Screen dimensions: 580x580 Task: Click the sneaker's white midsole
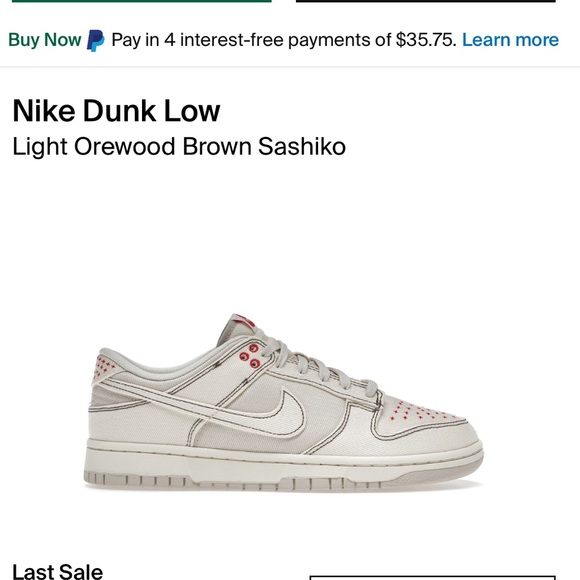coord(283,459)
